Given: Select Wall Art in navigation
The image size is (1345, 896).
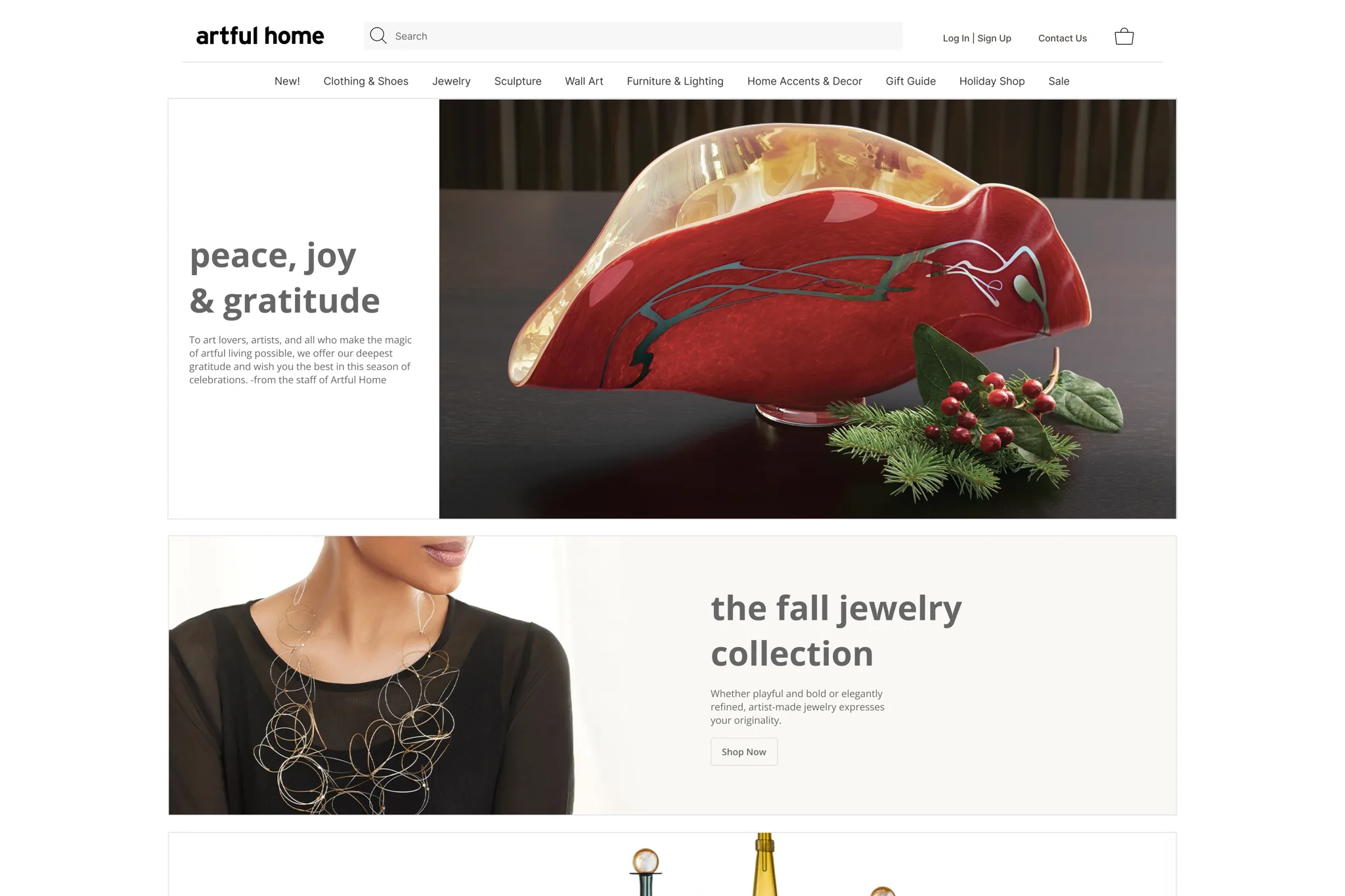Looking at the screenshot, I should pyautogui.click(x=584, y=81).
